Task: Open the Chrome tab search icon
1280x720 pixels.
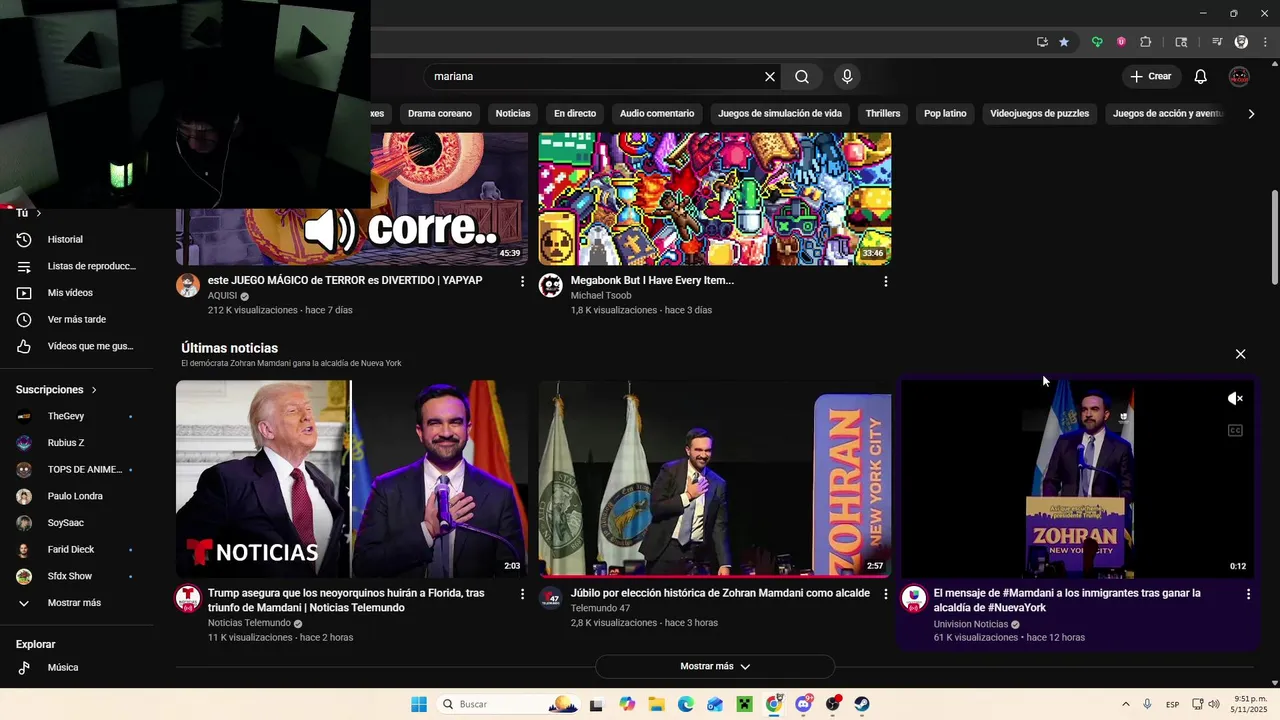Action: [x=1181, y=42]
